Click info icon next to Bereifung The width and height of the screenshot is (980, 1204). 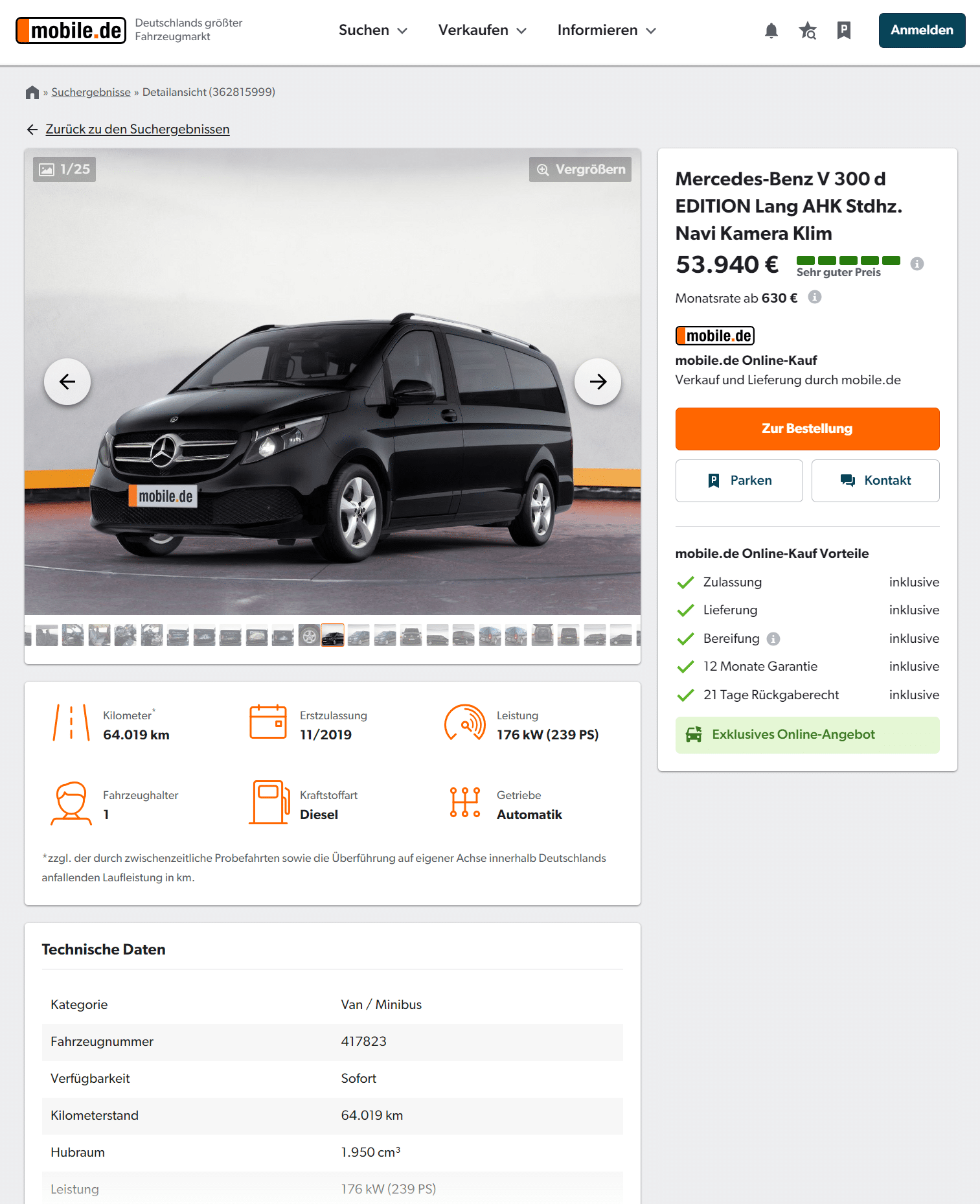773,639
